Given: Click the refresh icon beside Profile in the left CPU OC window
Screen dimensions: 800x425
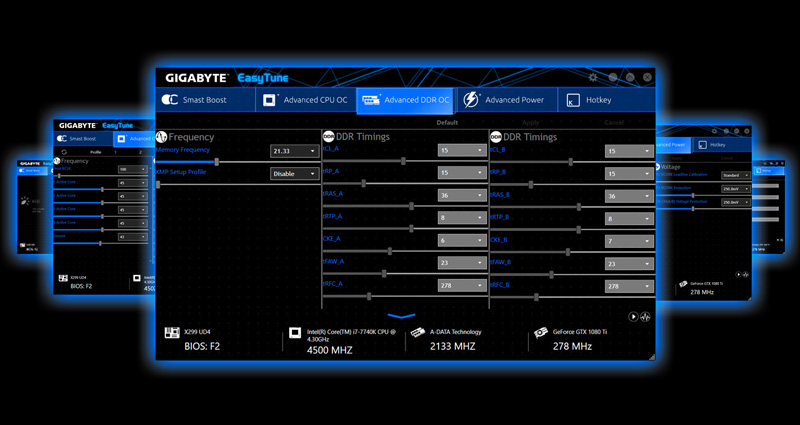Looking at the screenshot, I should (x=64, y=152).
